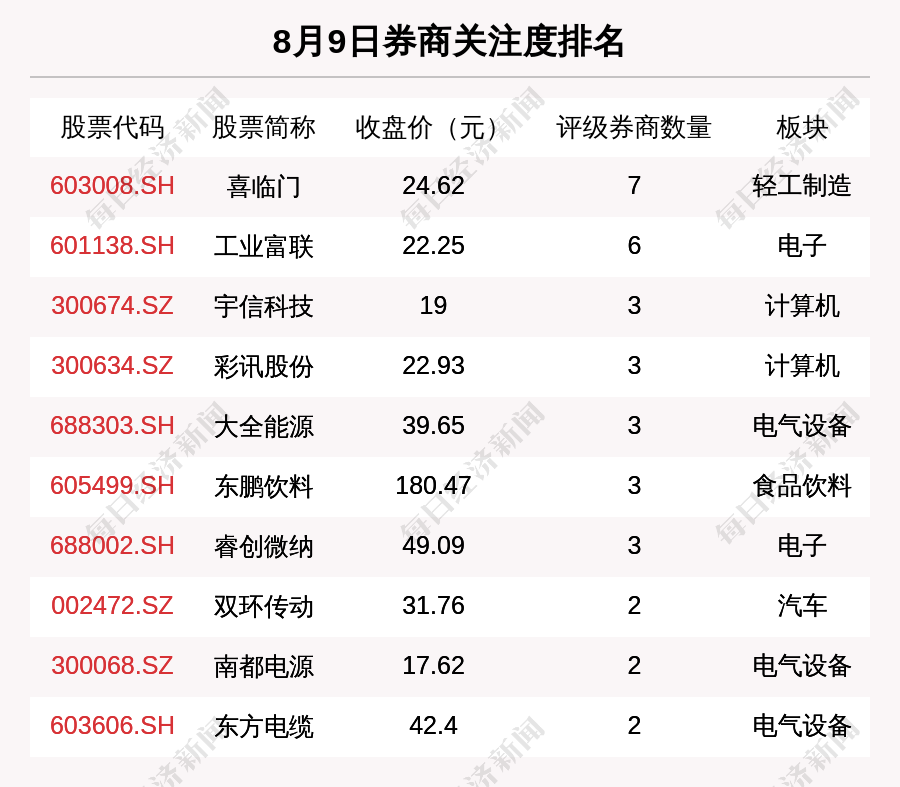Click closing price 180.47

click(433, 486)
